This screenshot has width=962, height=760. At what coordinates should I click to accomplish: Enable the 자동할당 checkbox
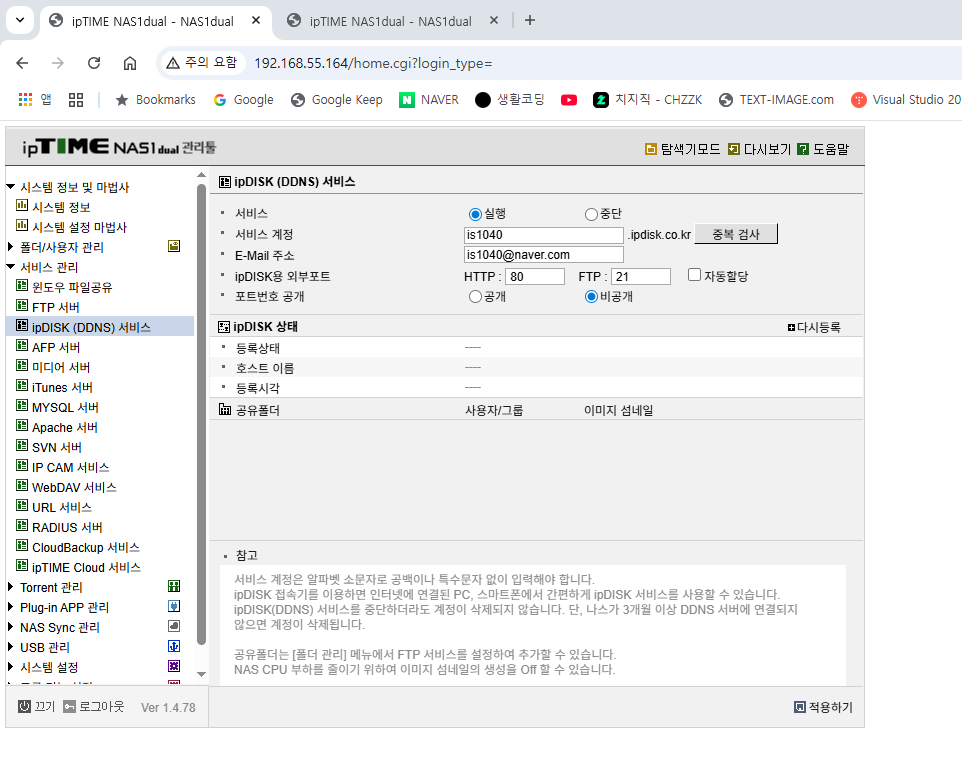[694, 275]
